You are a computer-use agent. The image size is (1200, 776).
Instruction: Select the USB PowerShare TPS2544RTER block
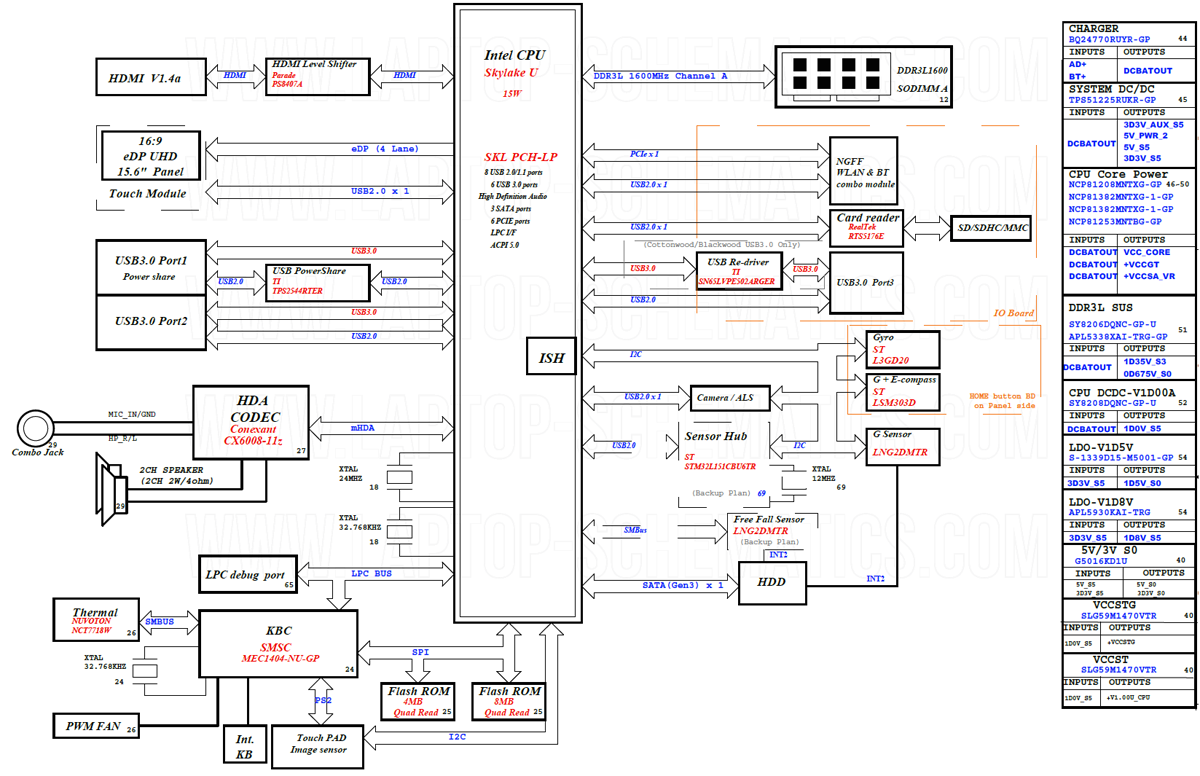tap(319, 282)
